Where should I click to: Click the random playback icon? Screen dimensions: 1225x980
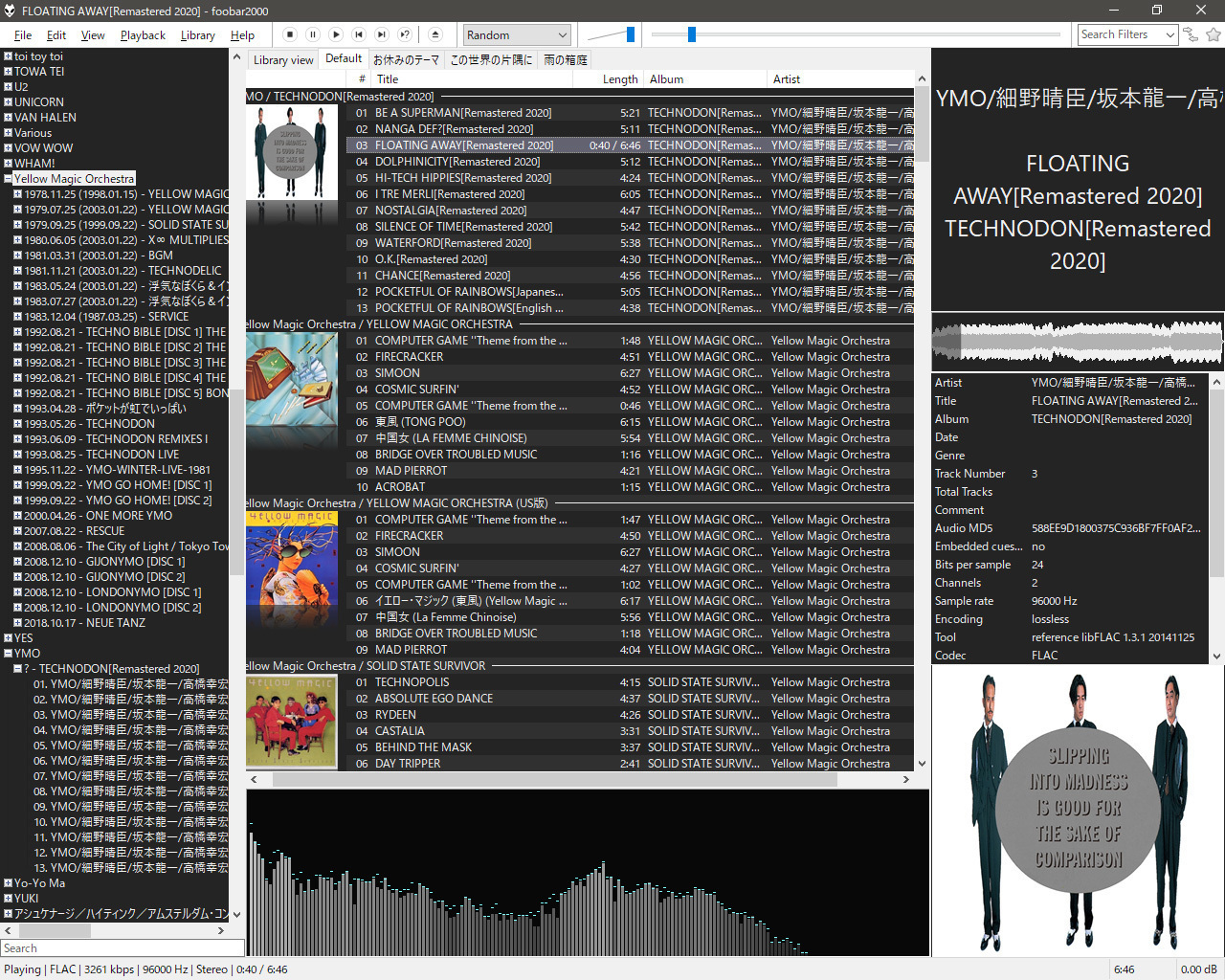click(405, 34)
